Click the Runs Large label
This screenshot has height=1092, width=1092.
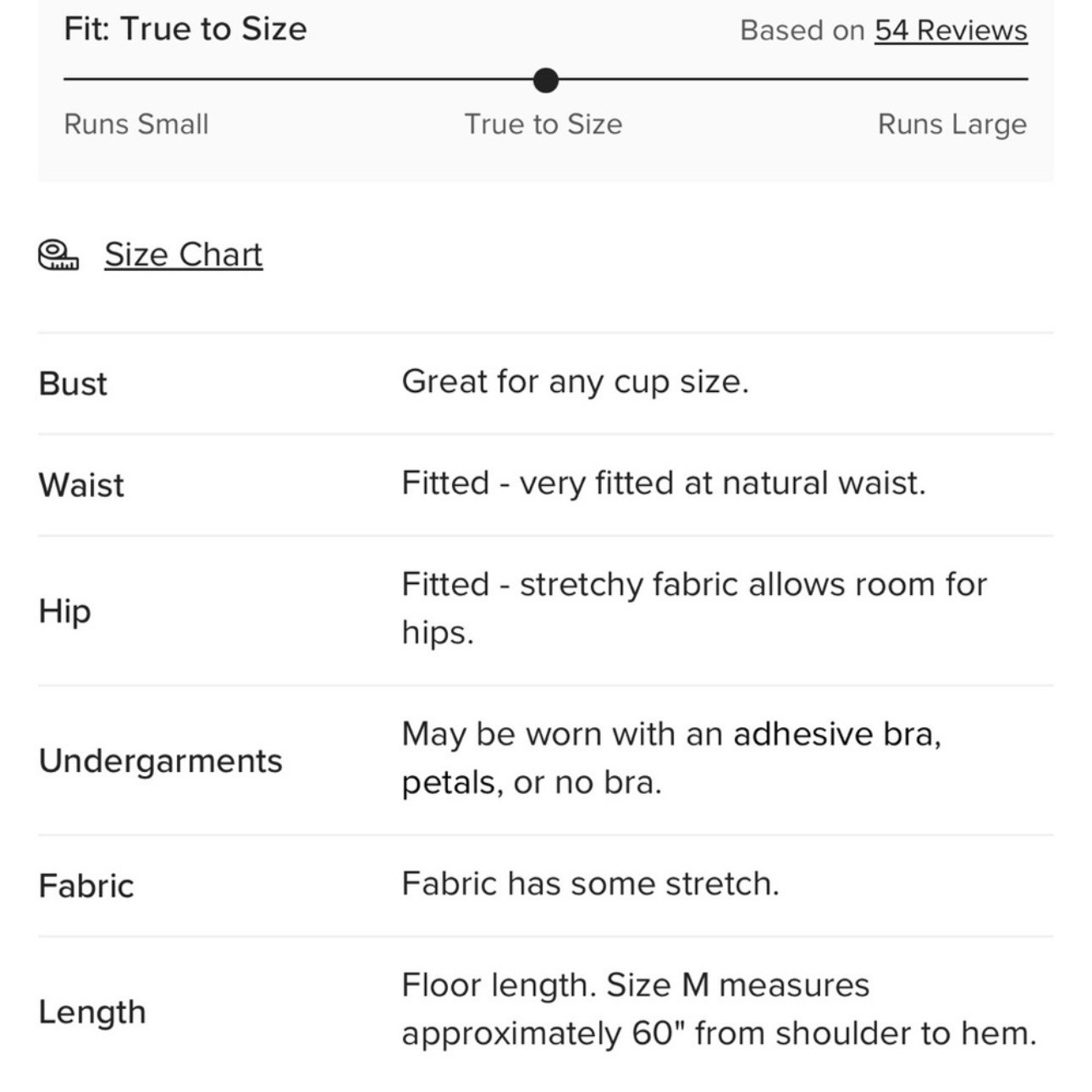[x=952, y=124]
